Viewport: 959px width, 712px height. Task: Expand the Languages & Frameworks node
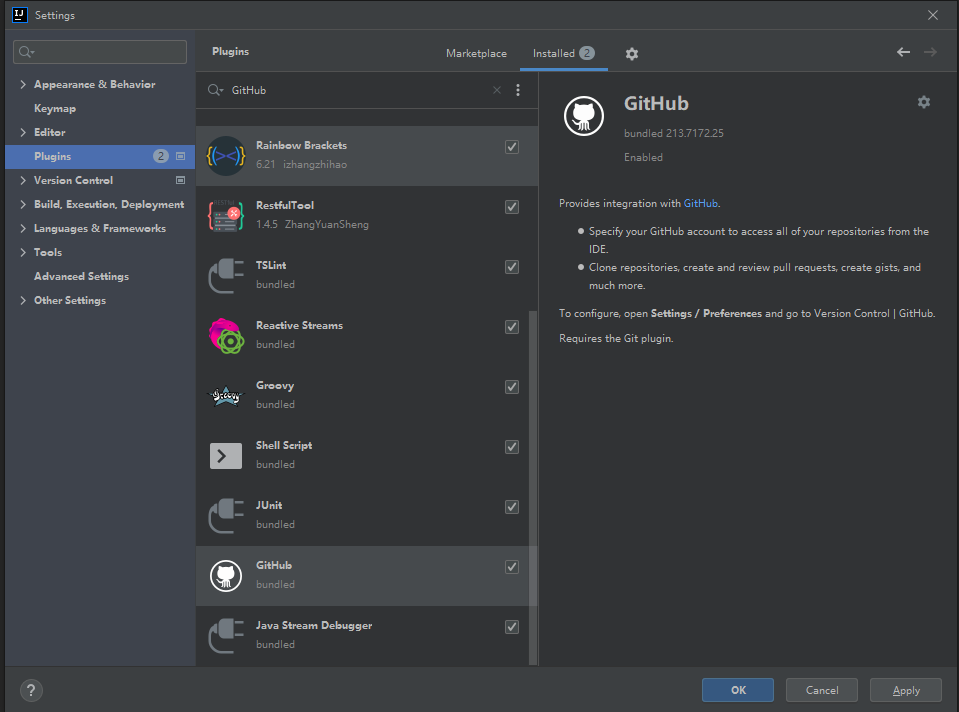click(23, 228)
